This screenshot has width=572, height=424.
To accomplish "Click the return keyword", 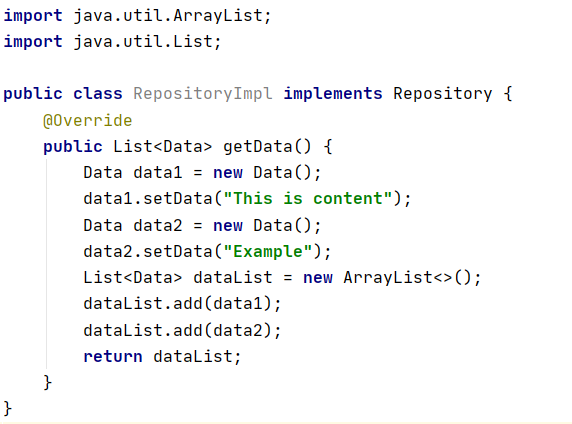I will click(x=113, y=356).
